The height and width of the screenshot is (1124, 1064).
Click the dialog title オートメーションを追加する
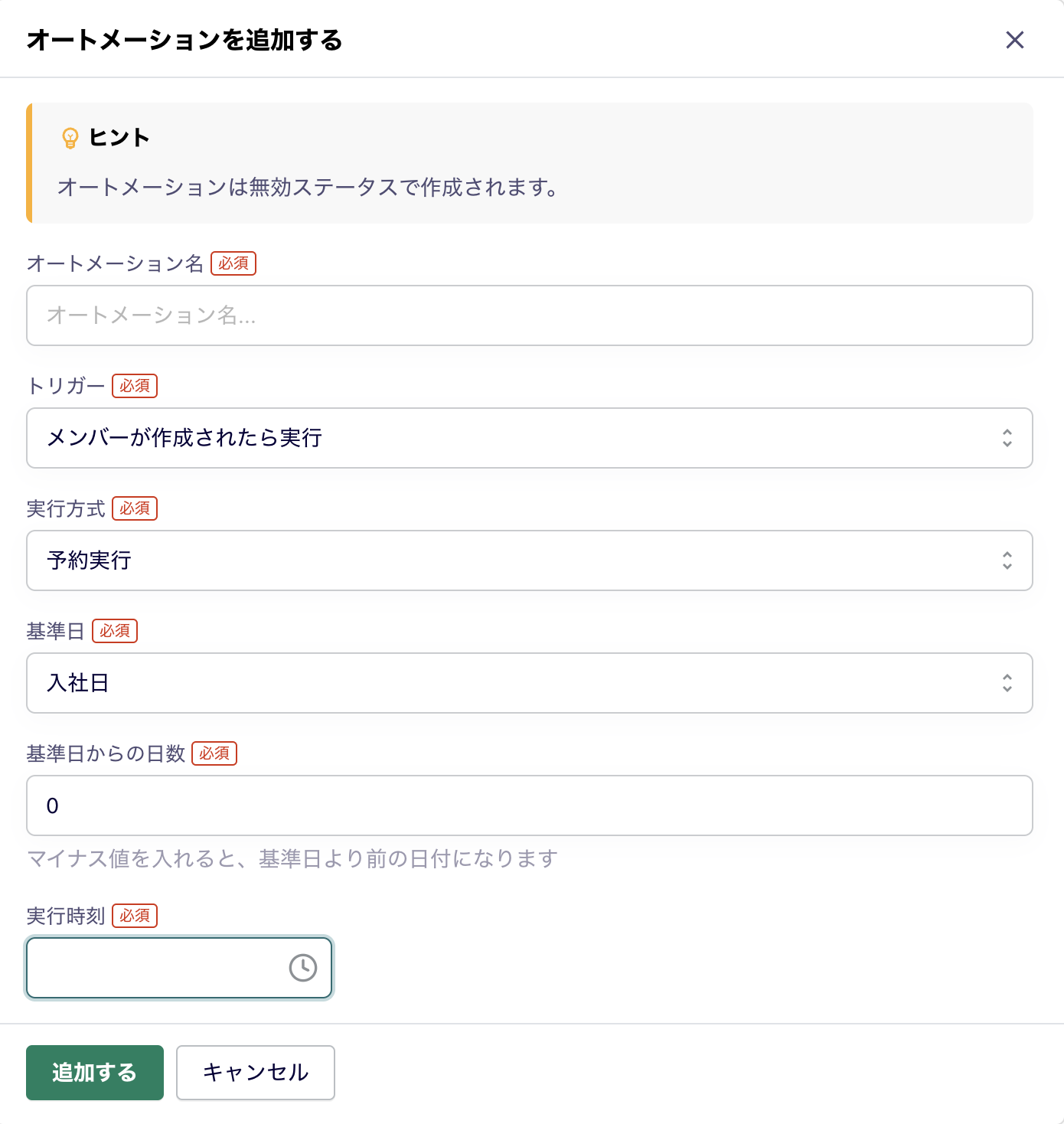[x=185, y=41]
